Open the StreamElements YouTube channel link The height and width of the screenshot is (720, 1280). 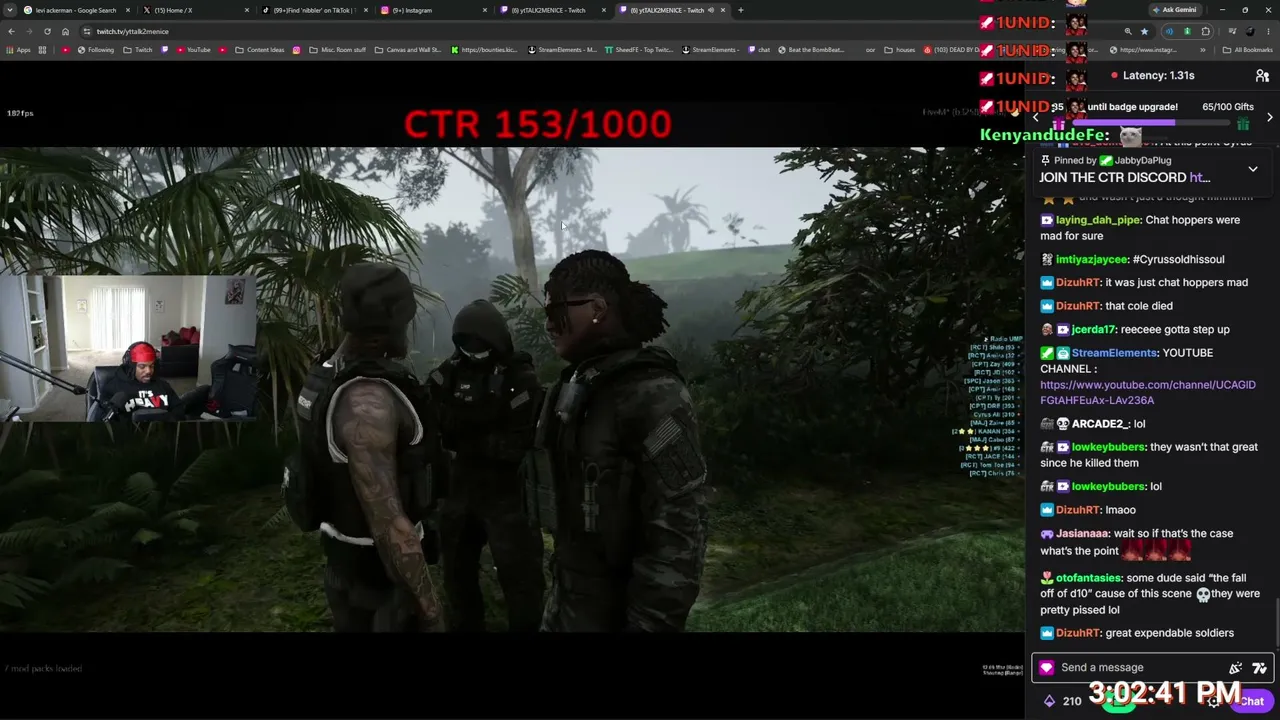1148,392
